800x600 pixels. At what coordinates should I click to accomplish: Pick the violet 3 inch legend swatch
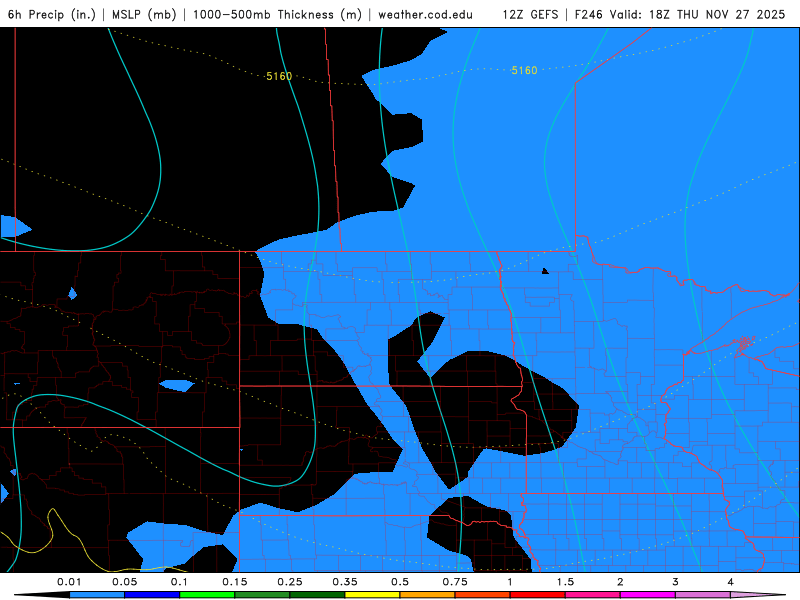pyautogui.click(x=703, y=595)
